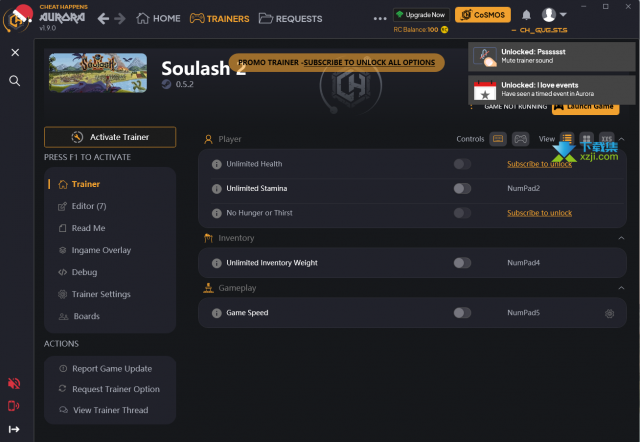
Task: Click the NumPad5 hotkey
Action: click(x=524, y=313)
